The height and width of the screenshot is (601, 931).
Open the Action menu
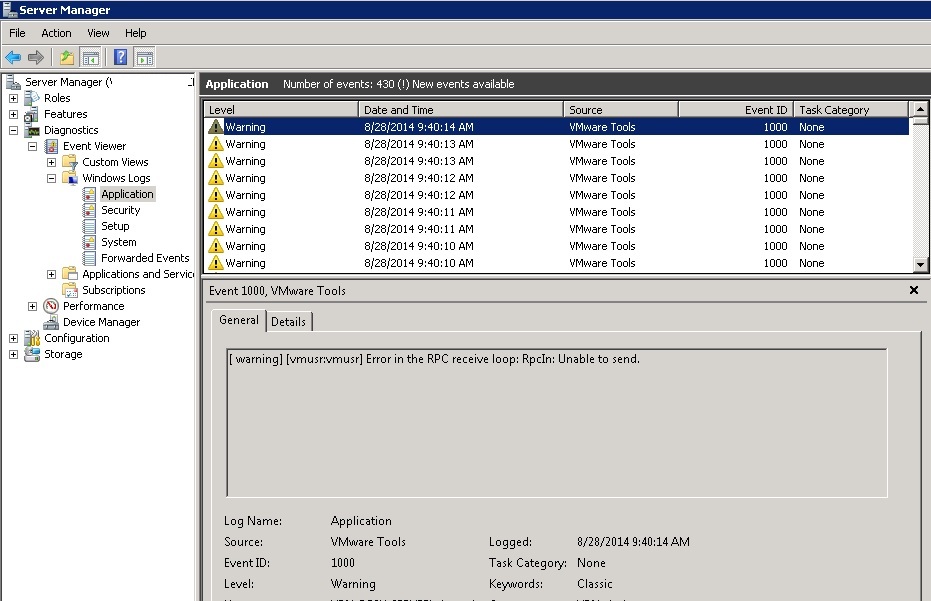click(x=56, y=33)
